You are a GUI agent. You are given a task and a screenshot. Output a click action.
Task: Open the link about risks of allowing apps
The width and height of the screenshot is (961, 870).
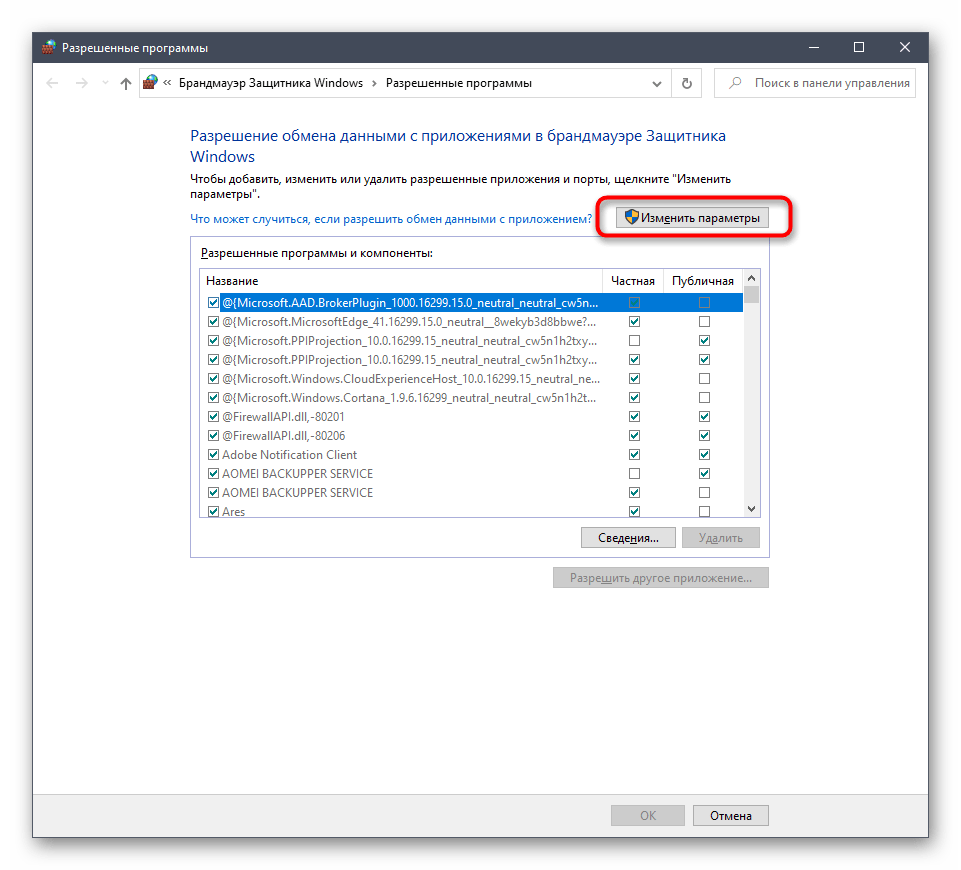pyautogui.click(x=391, y=218)
